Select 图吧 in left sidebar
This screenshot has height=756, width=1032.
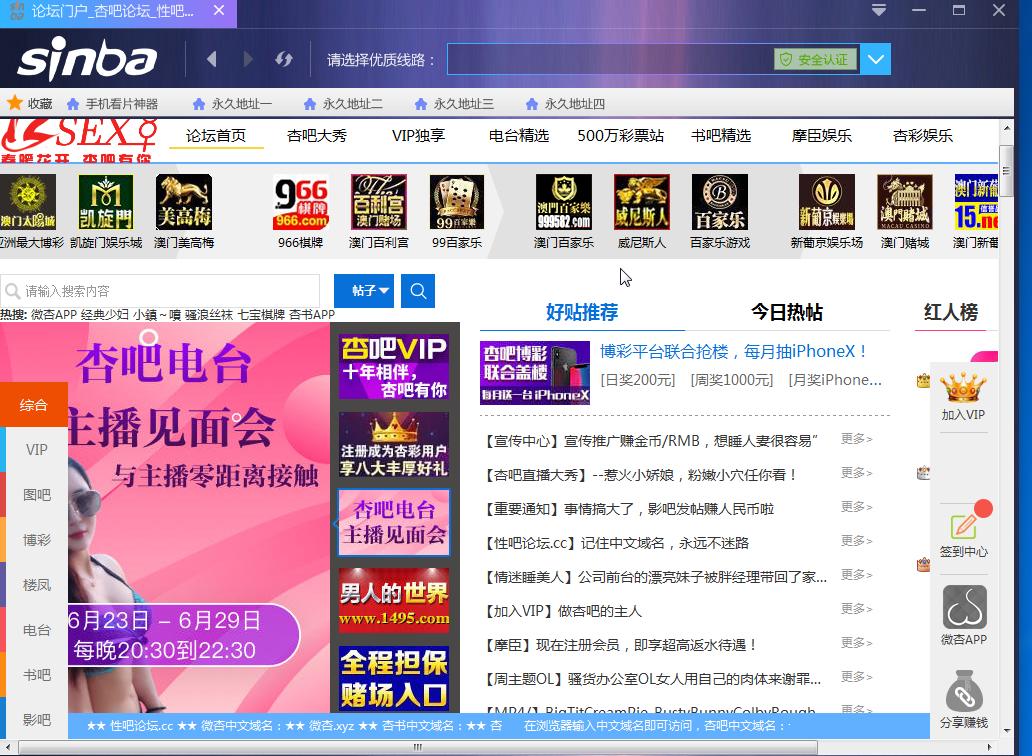pyautogui.click(x=36, y=495)
